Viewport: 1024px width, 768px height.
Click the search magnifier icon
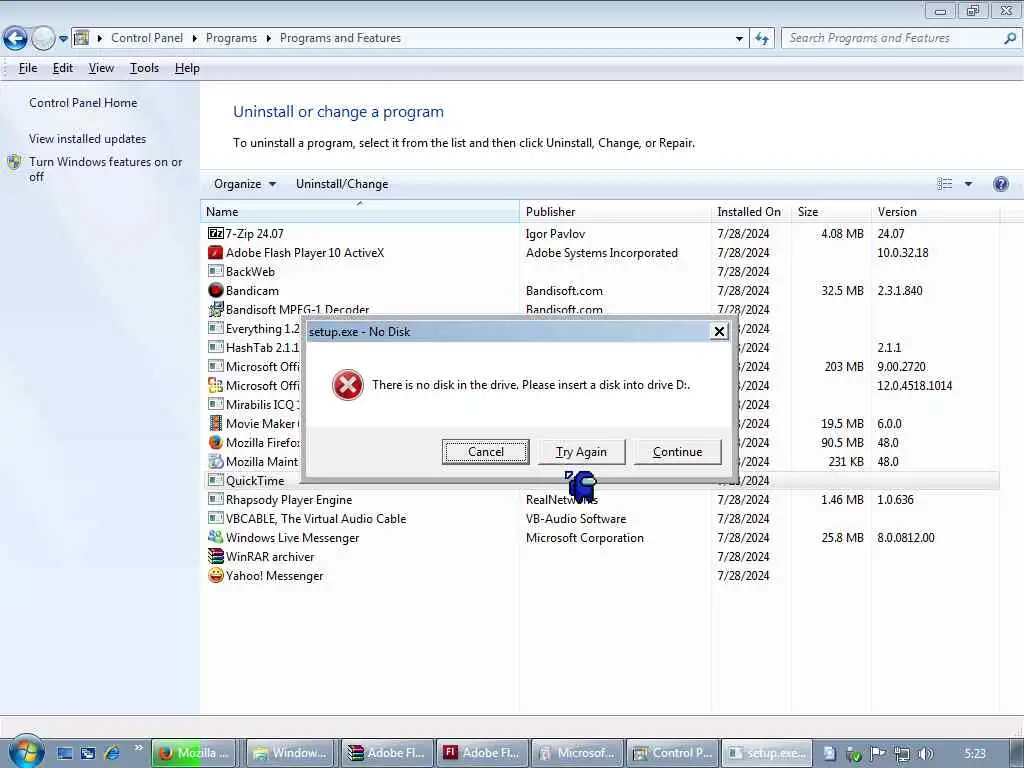(1010, 38)
